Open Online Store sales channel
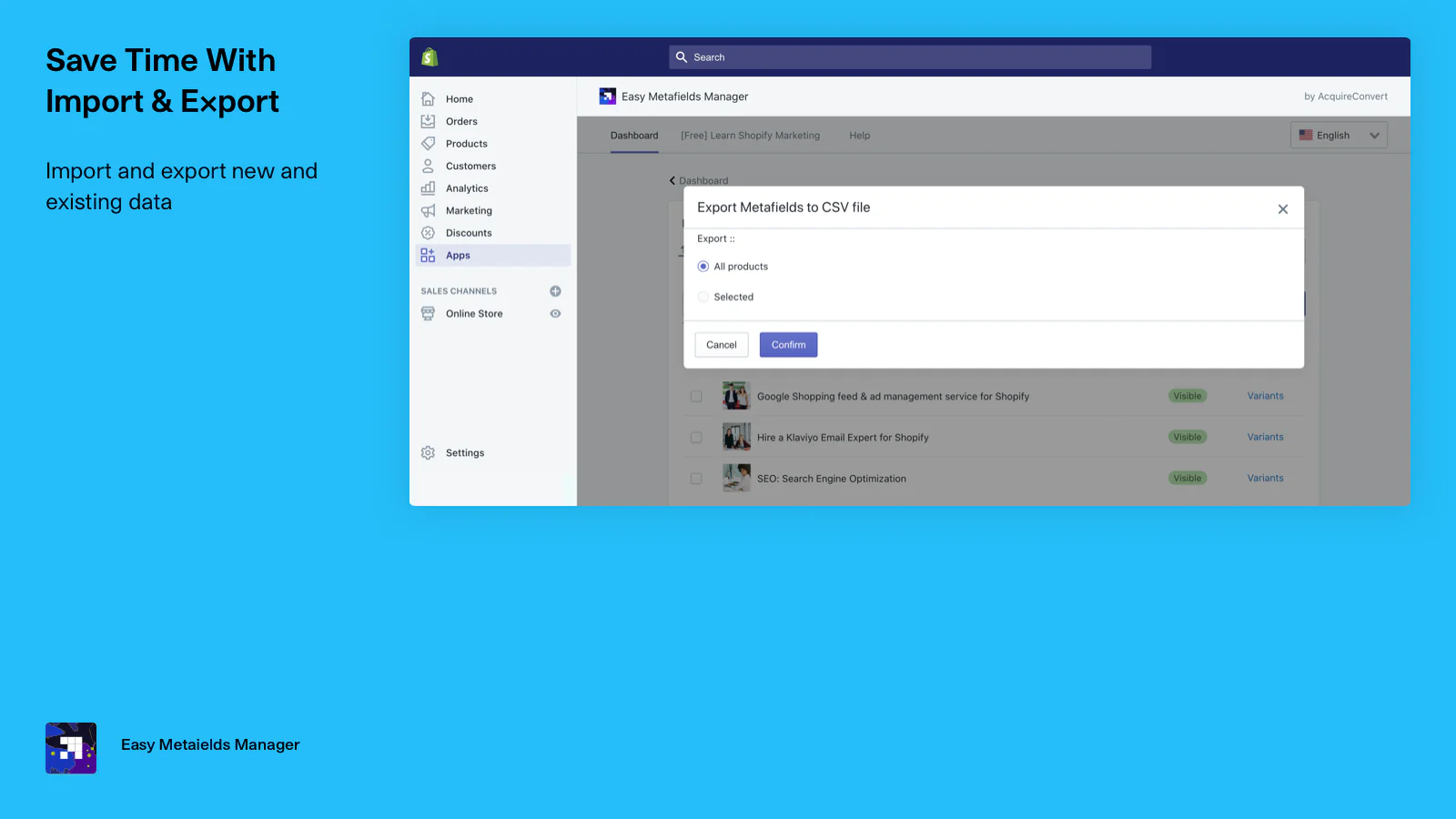 [x=474, y=314]
